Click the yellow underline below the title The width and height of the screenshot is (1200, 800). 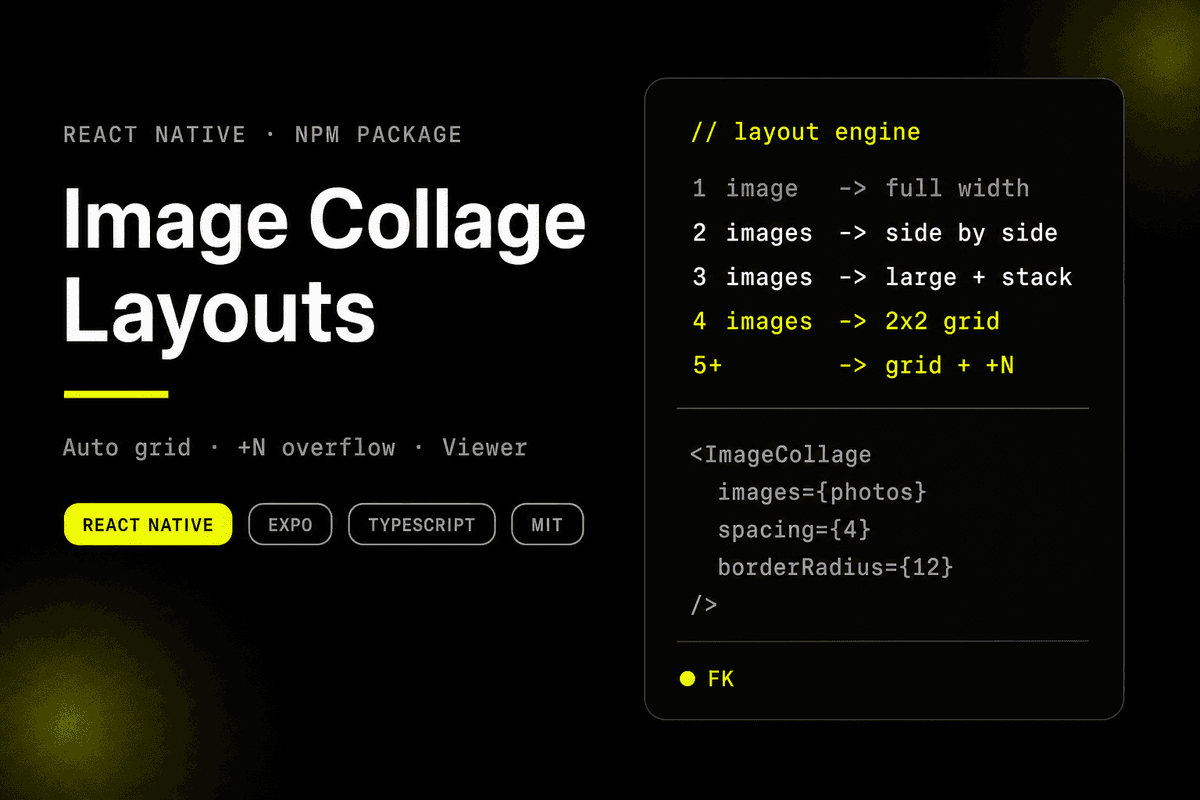(x=116, y=394)
